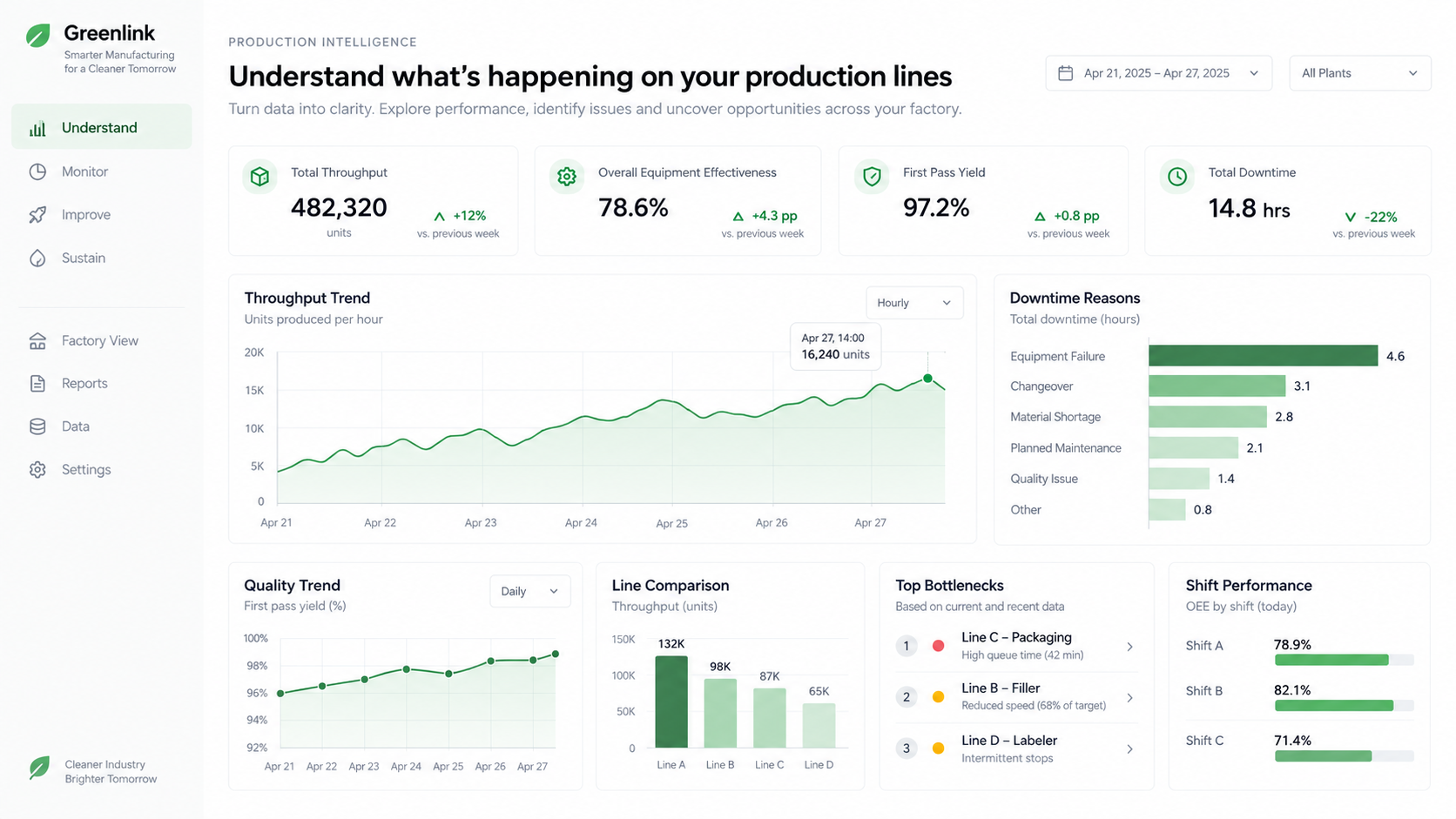
Task: Click the calendar icon in date picker
Action: tap(1065, 73)
